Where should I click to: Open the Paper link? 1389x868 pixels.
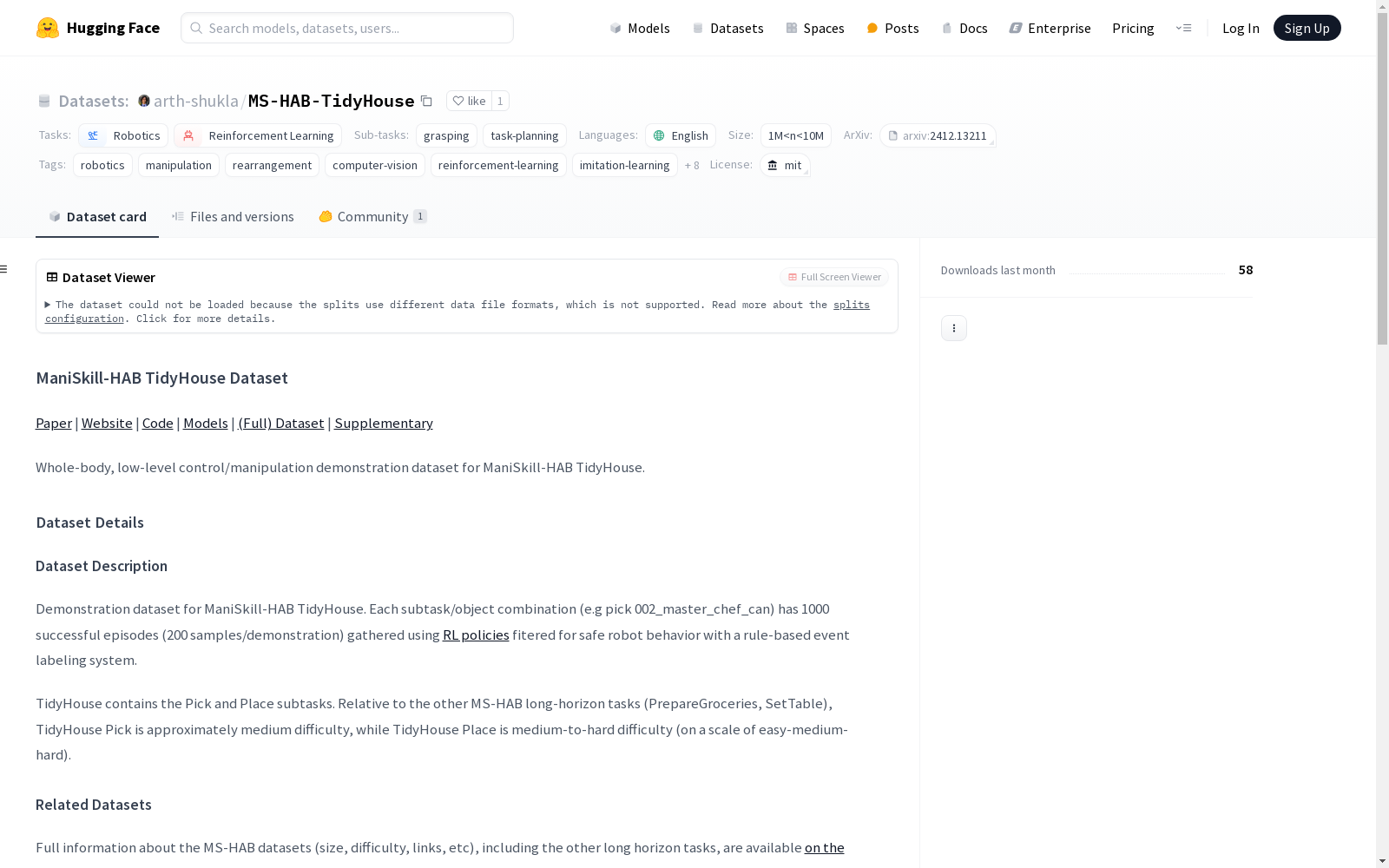click(x=54, y=423)
